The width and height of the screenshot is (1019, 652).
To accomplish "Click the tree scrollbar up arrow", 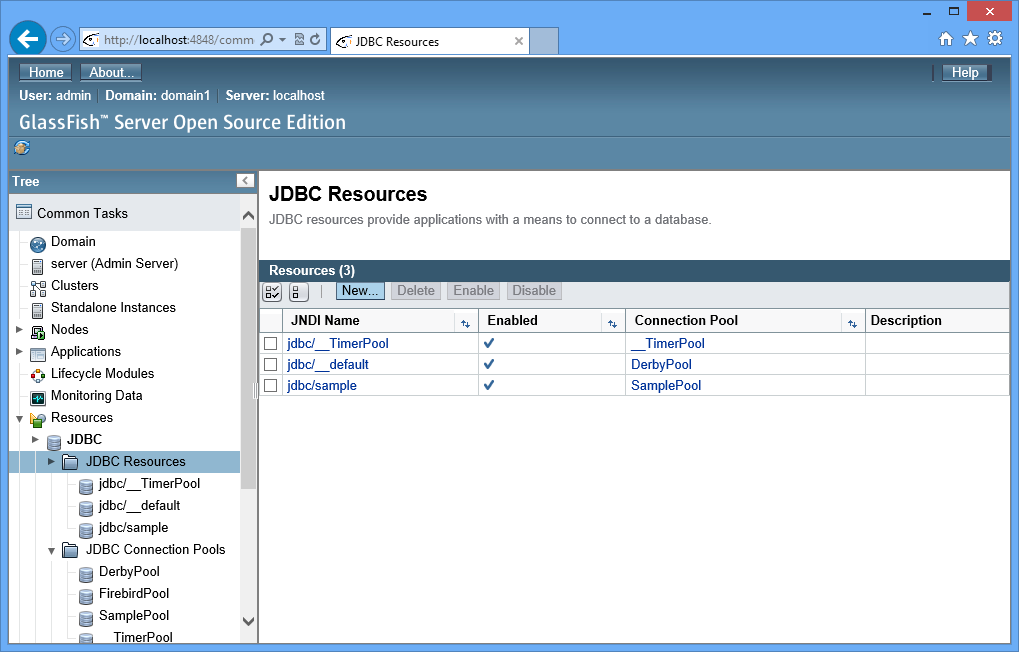I will click(248, 216).
